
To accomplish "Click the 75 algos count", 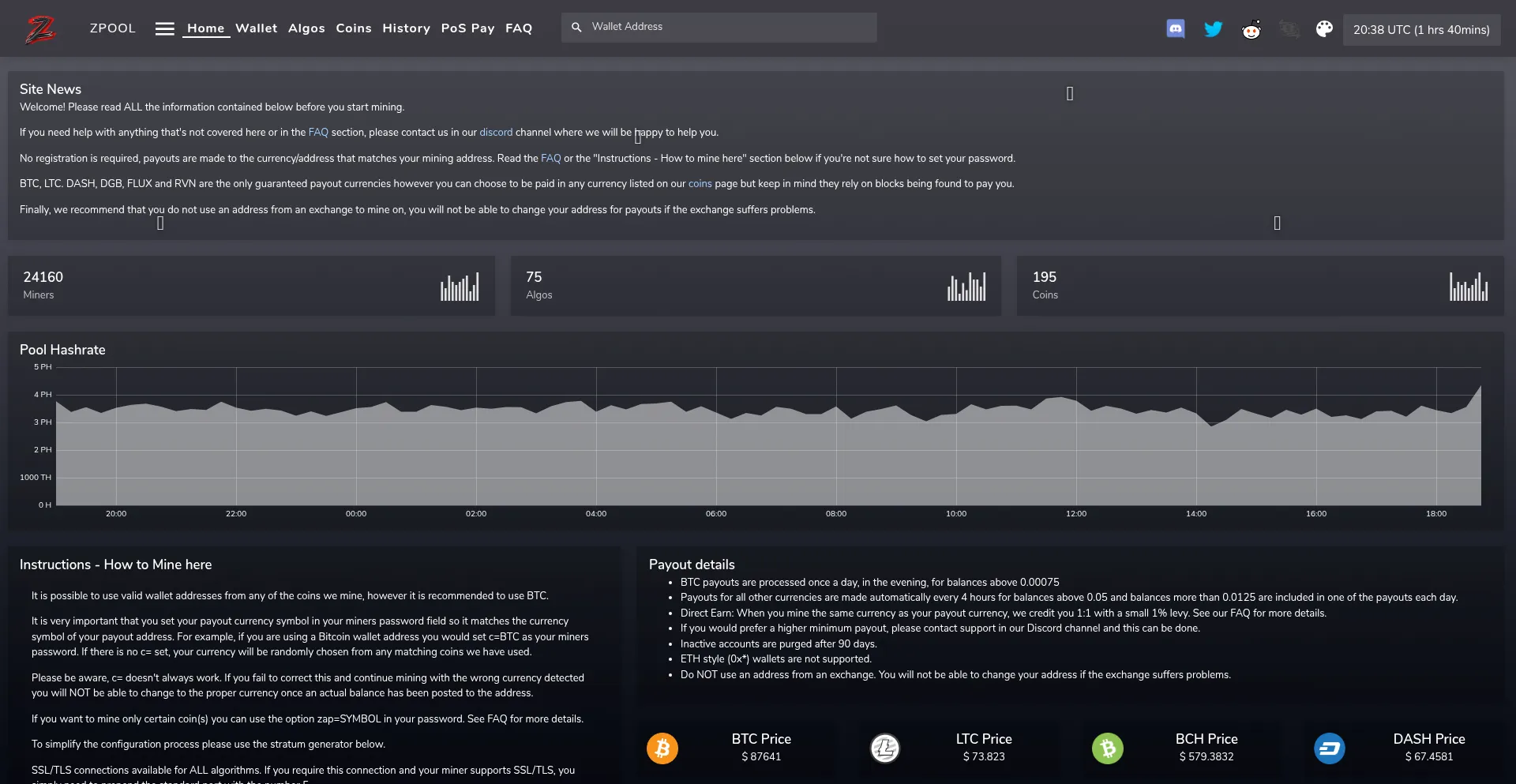I will 534,277.
